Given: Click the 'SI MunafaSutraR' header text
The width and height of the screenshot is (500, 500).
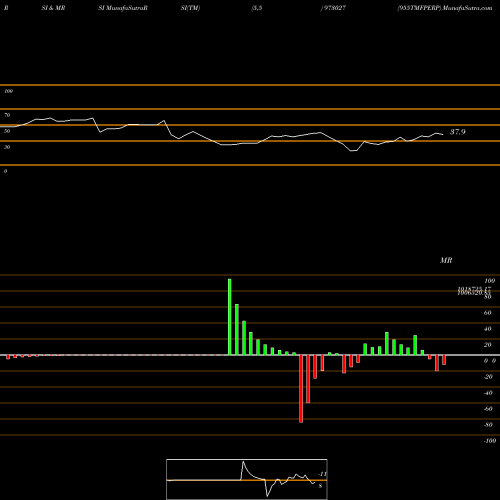Looking at the screenshot, I should [123, 8].
